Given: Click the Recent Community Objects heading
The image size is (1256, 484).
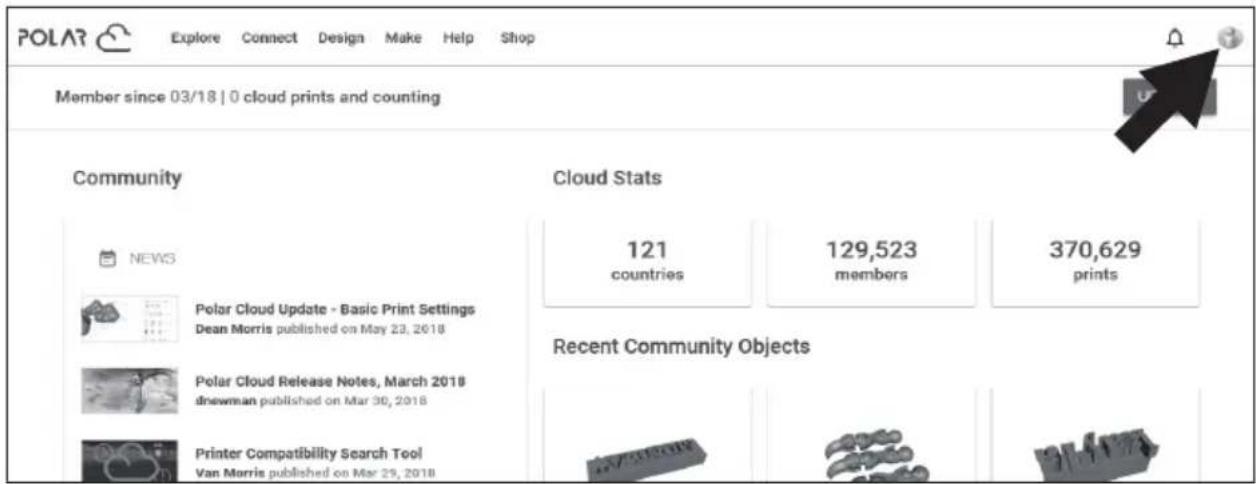Looking at the screenshot, I should [681, 347].
